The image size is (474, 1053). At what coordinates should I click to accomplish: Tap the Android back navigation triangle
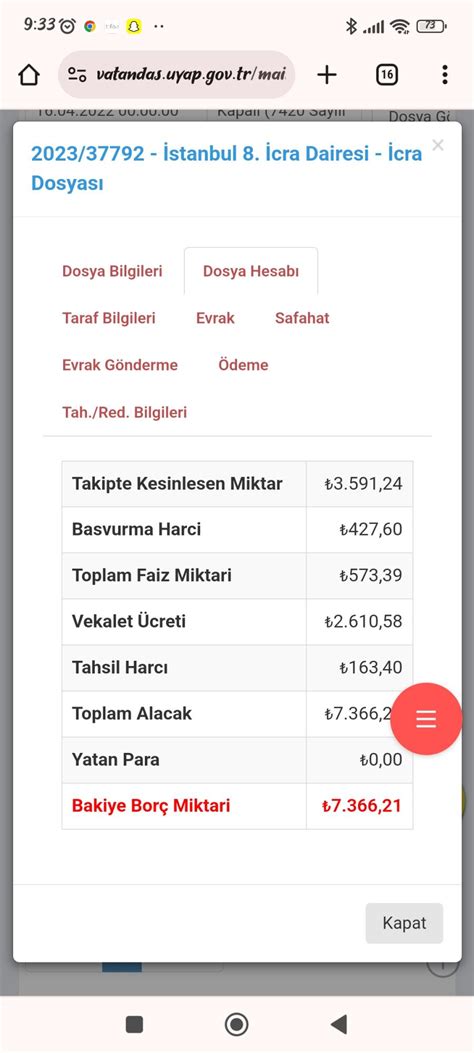pos(339,1024)
